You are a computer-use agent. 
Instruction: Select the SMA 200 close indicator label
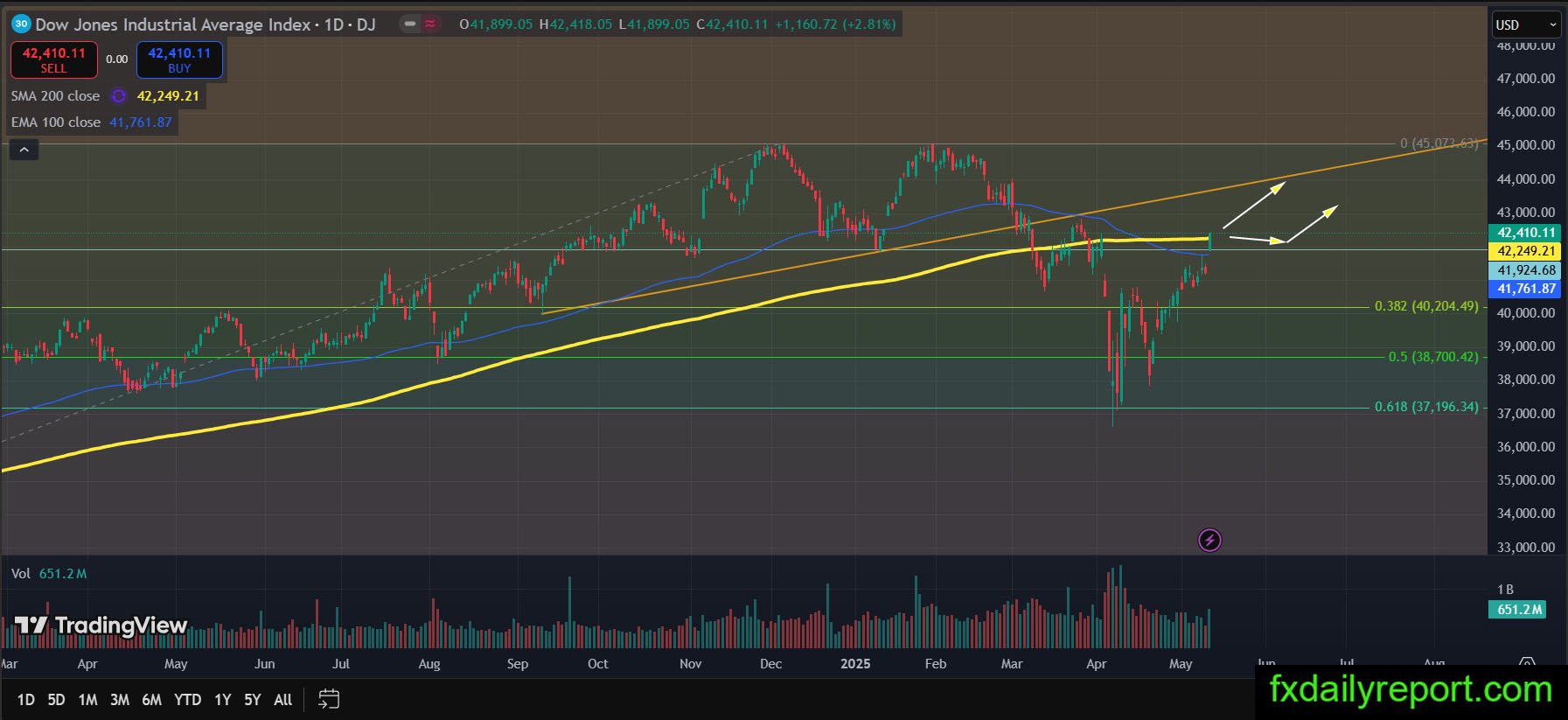pyautogui.click(x=55, y=96)
